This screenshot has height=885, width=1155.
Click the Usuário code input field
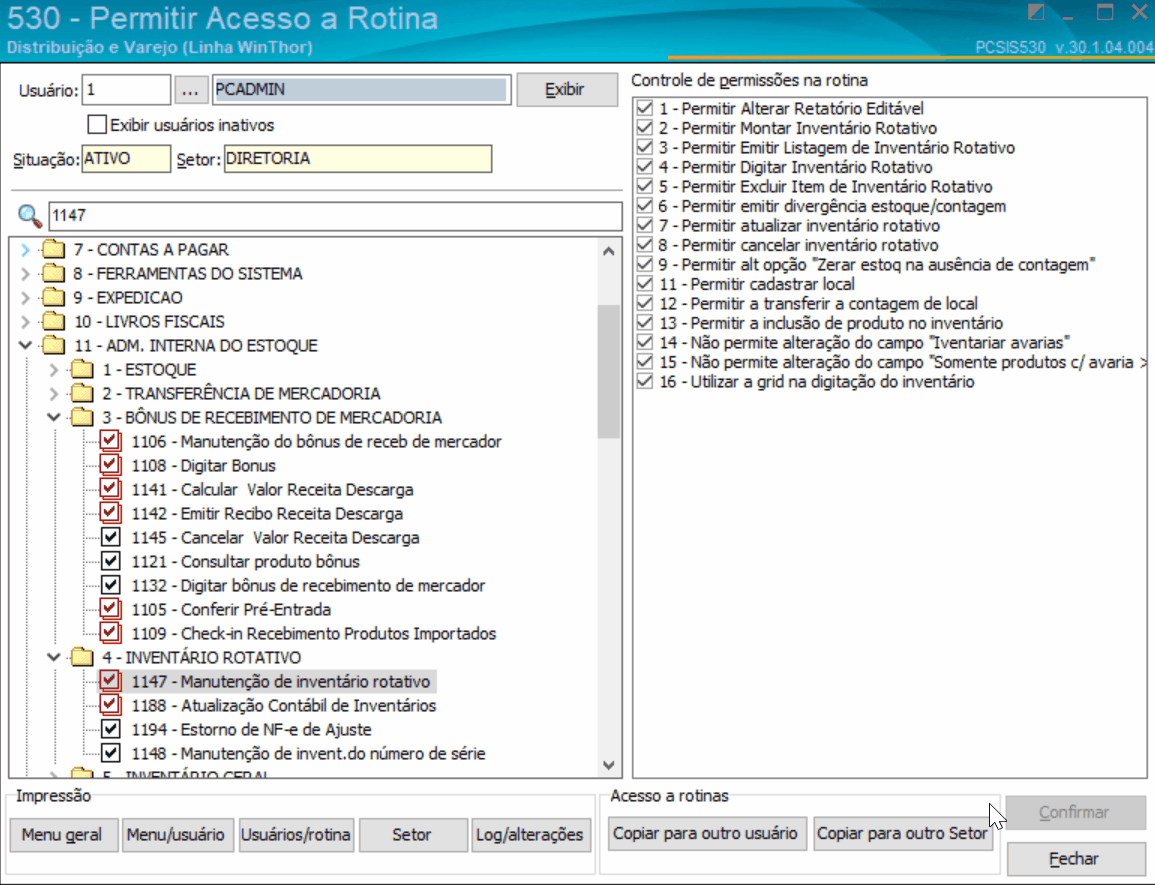(126, 90)
